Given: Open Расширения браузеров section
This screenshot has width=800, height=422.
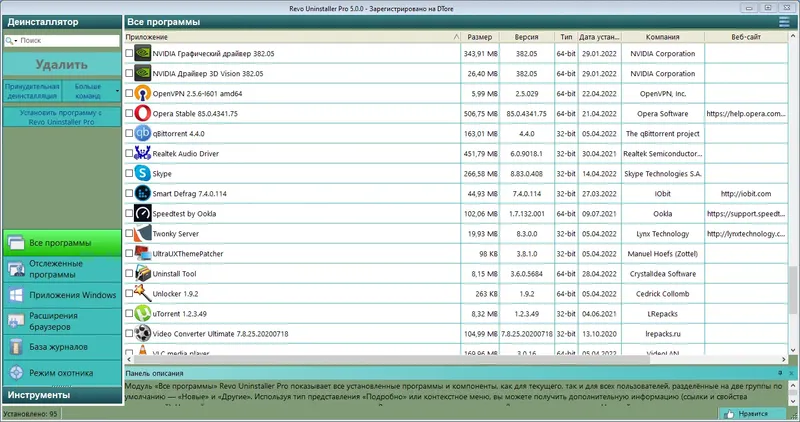Looking at the screenshot, I should point(62,321).
